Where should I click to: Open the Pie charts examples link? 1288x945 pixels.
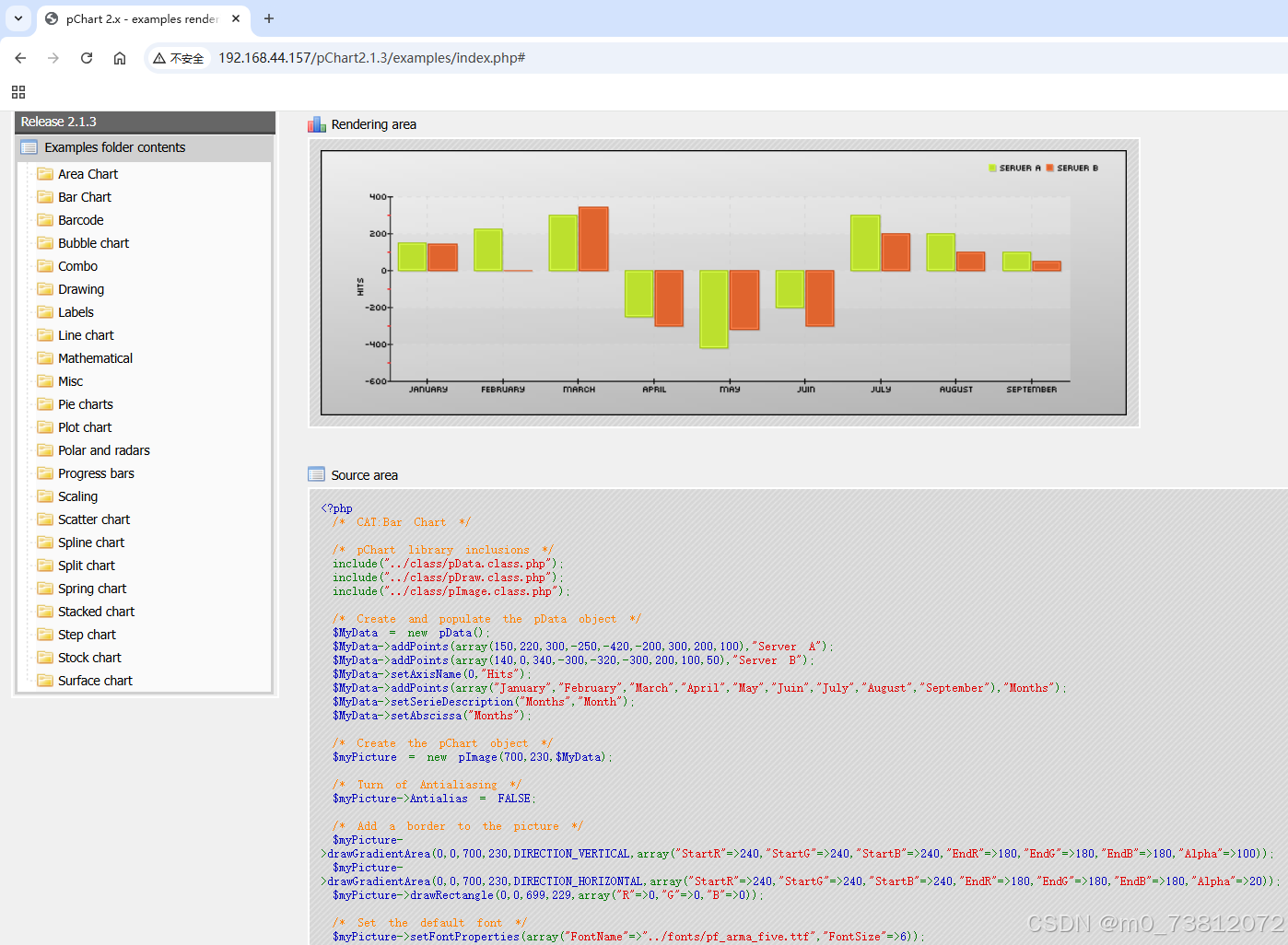(x=86, y=404)
